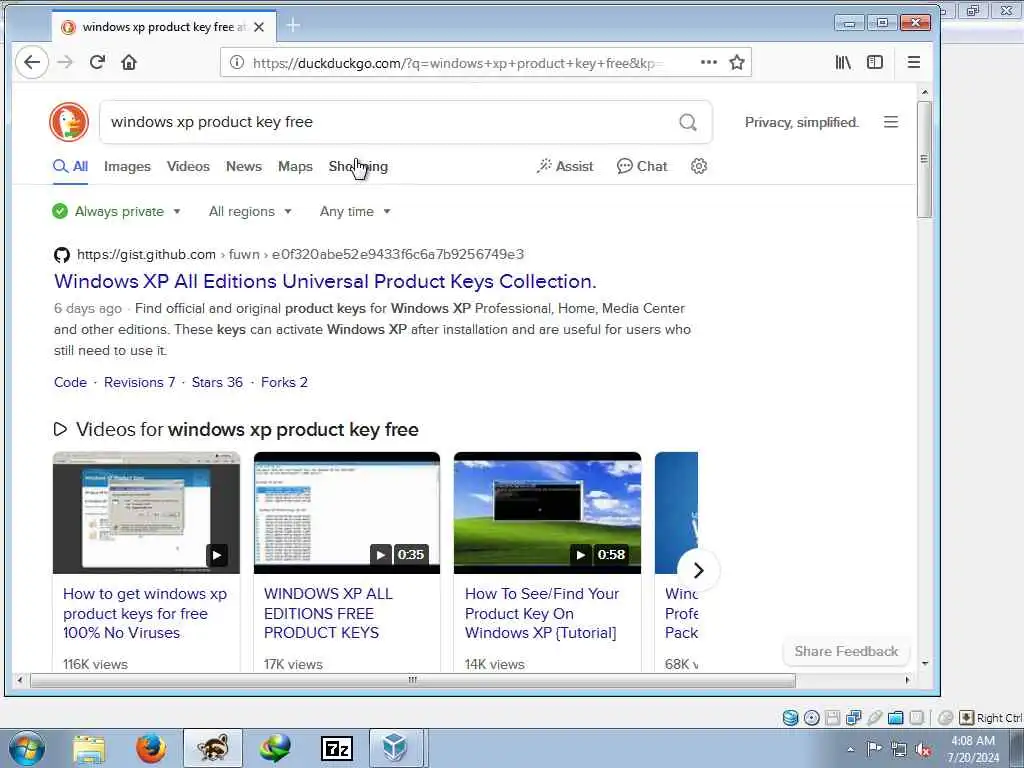Screen dimensions: 1024x768
Task: Click the horizontal scrollbar thumb
Action: coord(413,680)
